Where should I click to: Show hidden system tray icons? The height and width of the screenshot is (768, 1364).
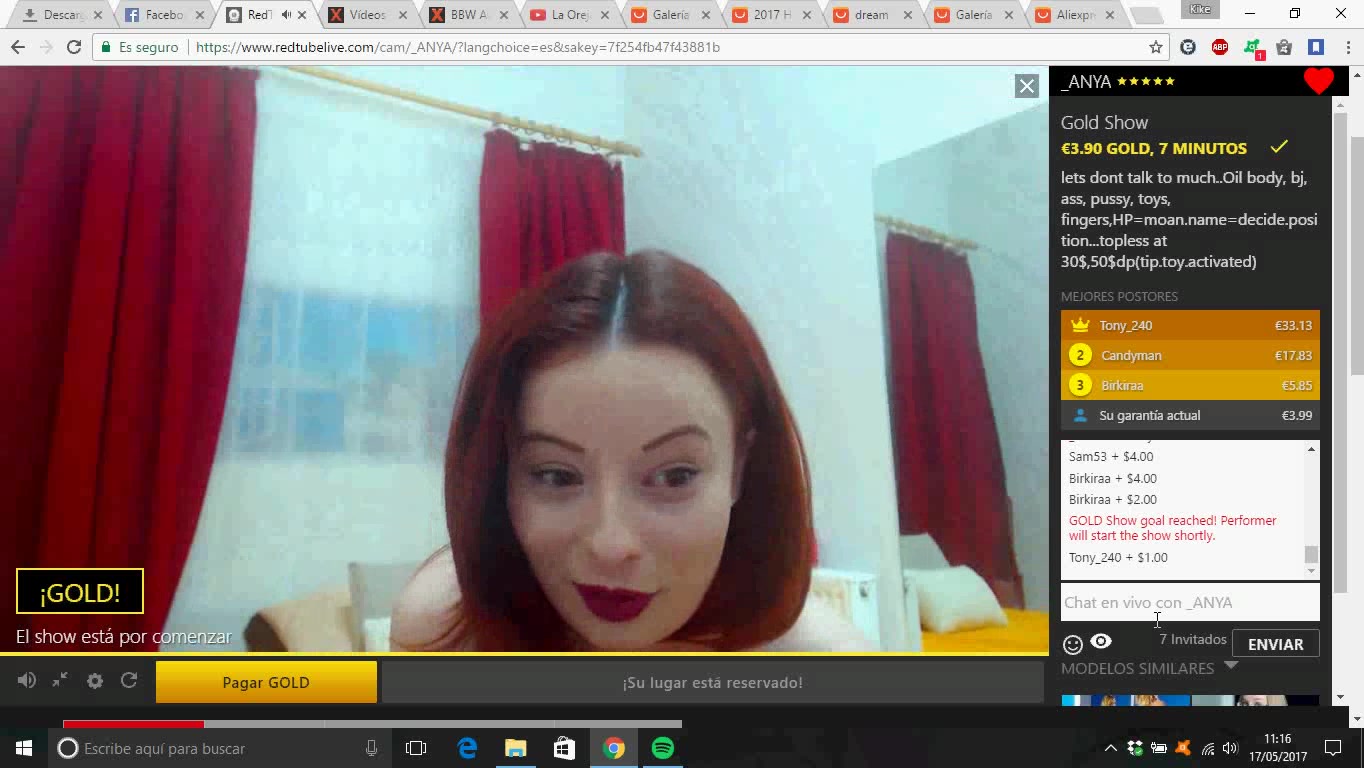[x=1111, y=748]
